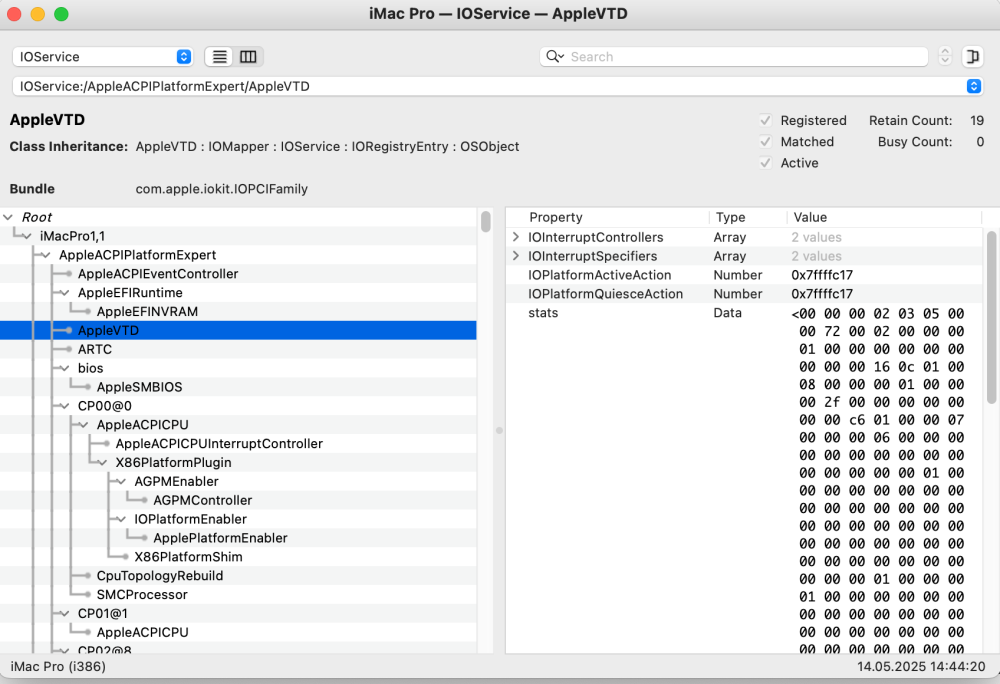The width and height of the screenshot is (1000, 684).
Task: Expand the IOInterruptControllers array
Action: pos(516,237)
